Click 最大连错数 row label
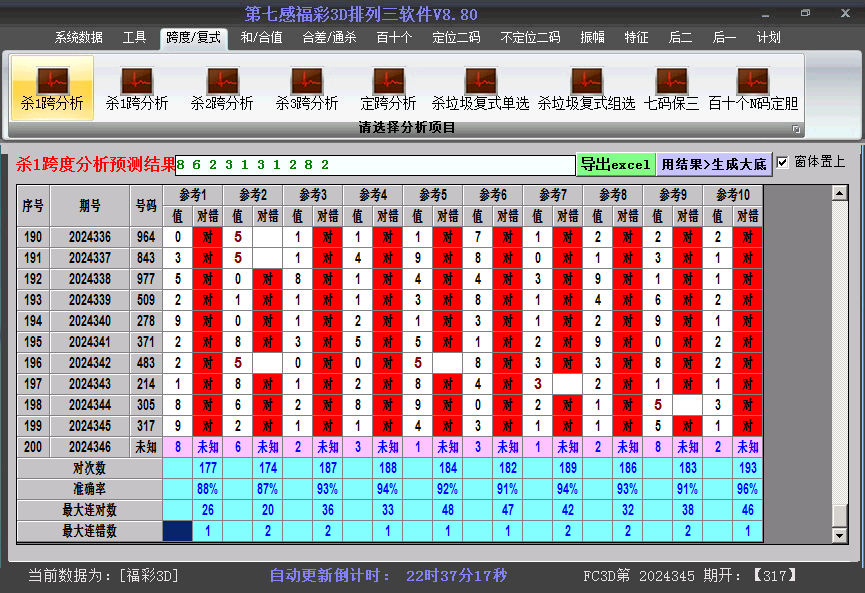The height and width of the screenshot is (593, 865). pyautogui.click(x=89, y=531)
